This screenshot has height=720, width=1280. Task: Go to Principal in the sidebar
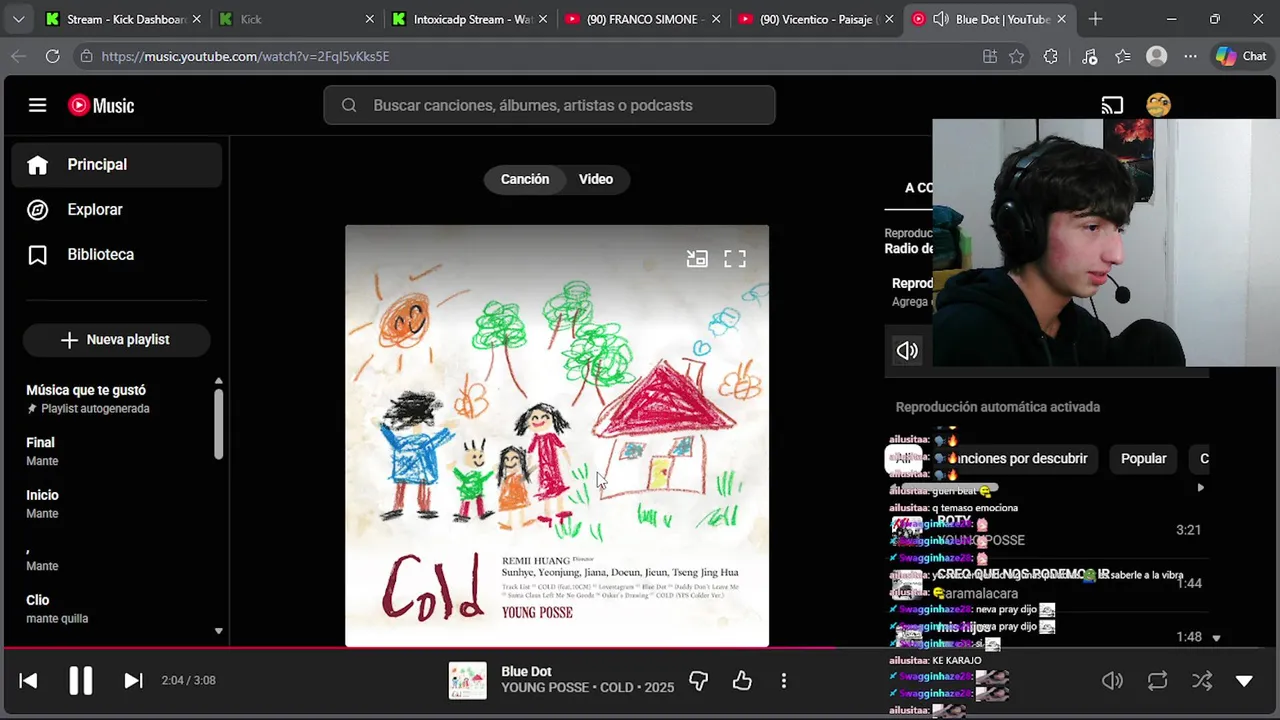tap(117, 165)
